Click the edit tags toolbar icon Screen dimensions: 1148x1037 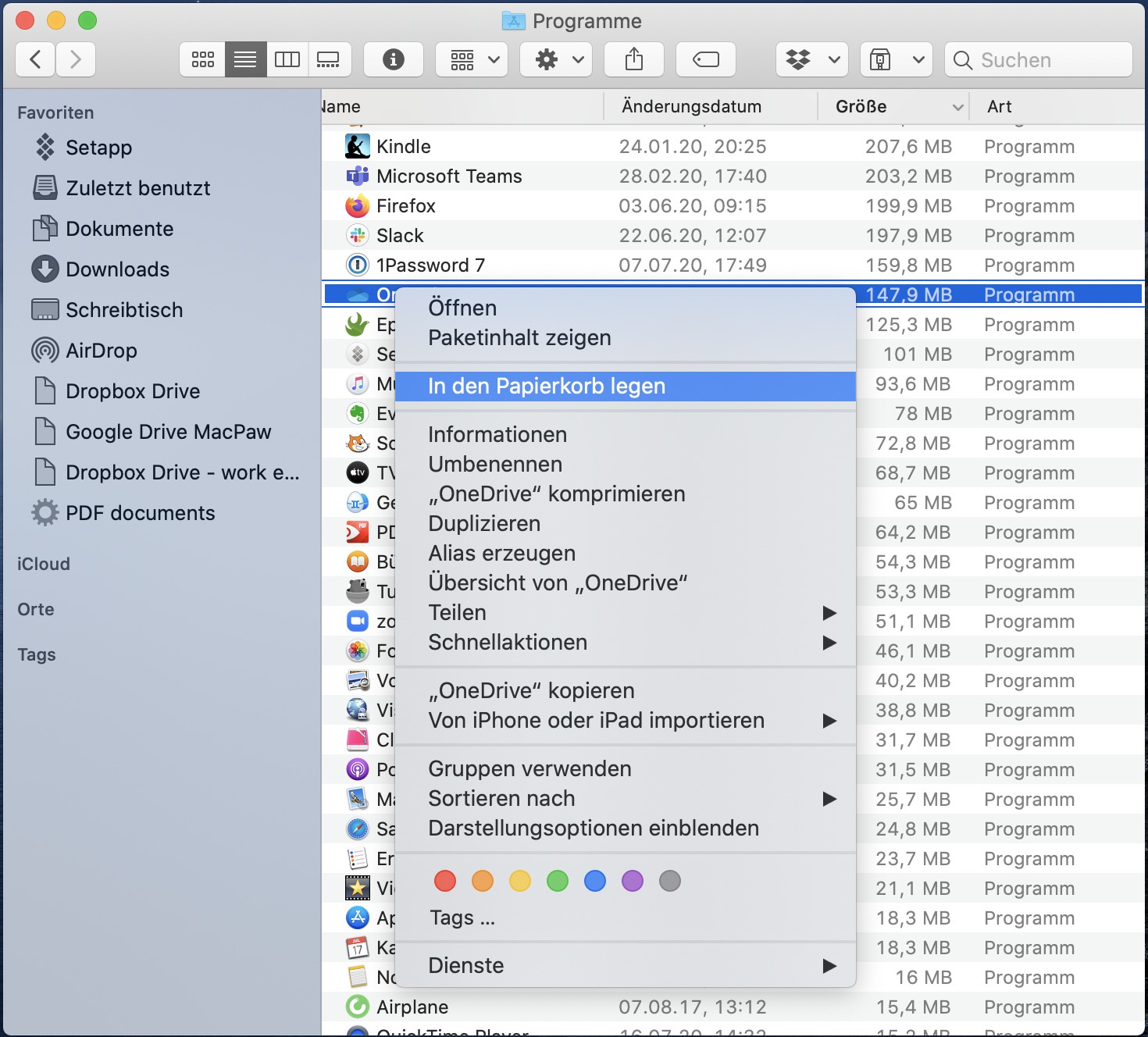[706, 59]
